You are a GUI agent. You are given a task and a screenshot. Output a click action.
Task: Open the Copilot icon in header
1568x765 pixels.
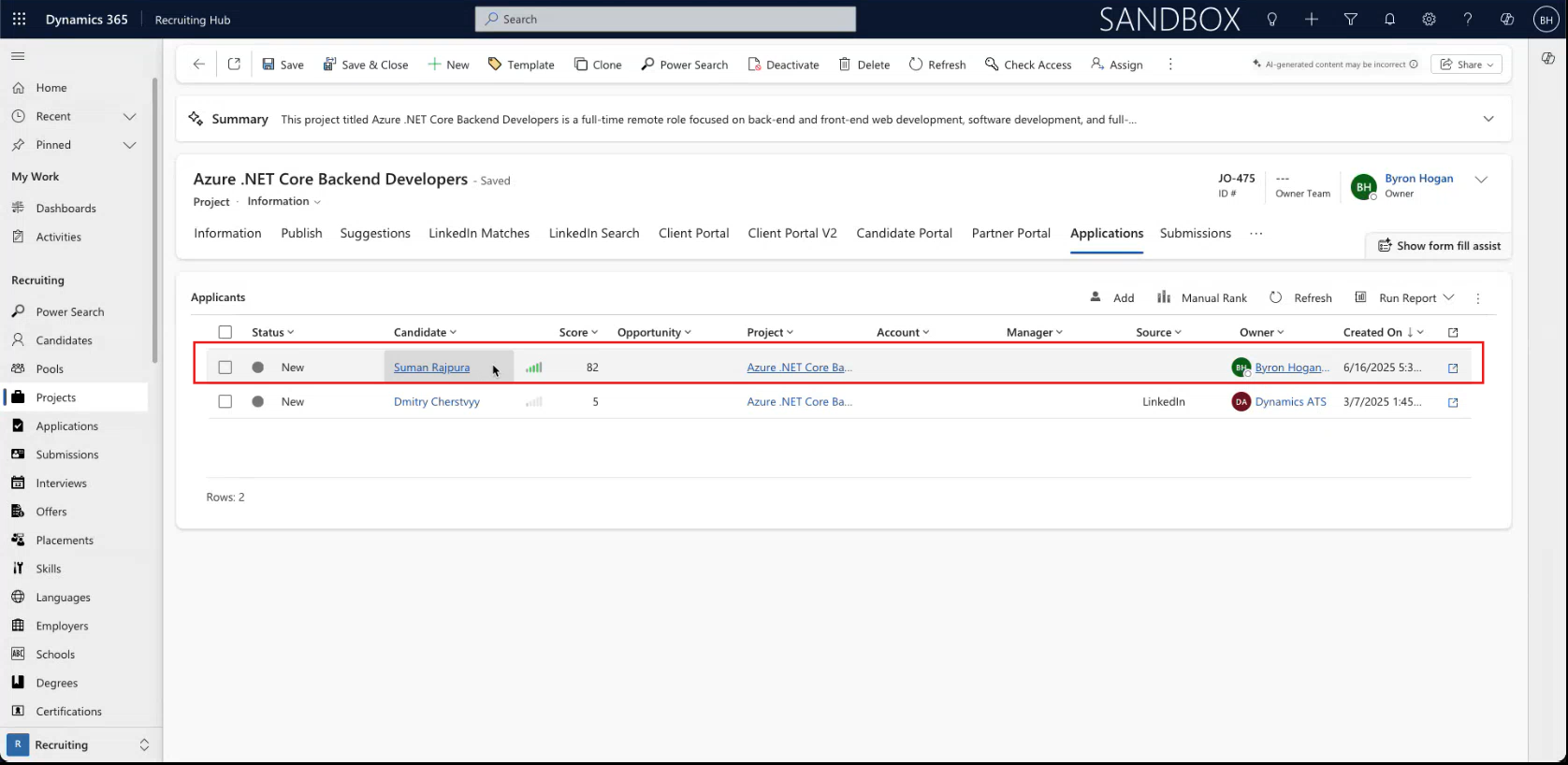pyautogui.click(x=1507, y=19)
